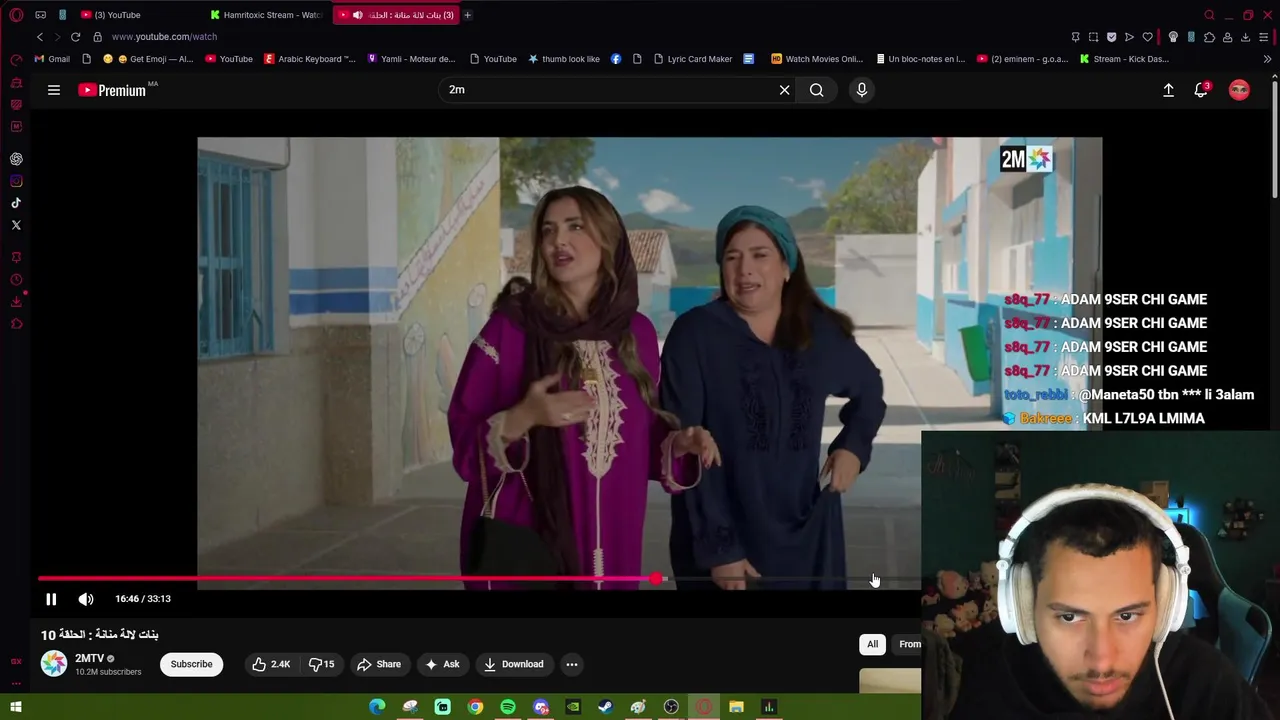Open the ad blocker shield icon
Viewport: 1280px width, 720px height.
click(1111, 37)
